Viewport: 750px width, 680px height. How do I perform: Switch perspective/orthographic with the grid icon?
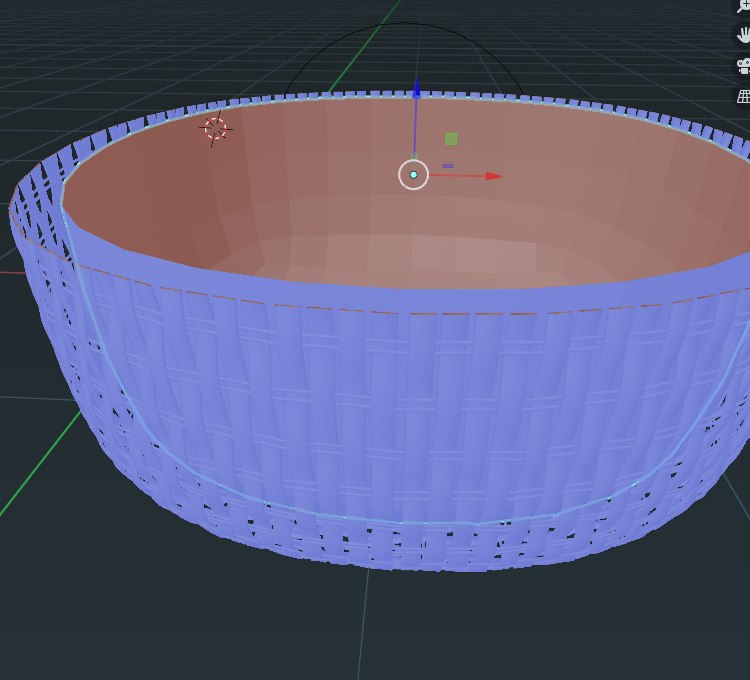click(743, 97)
